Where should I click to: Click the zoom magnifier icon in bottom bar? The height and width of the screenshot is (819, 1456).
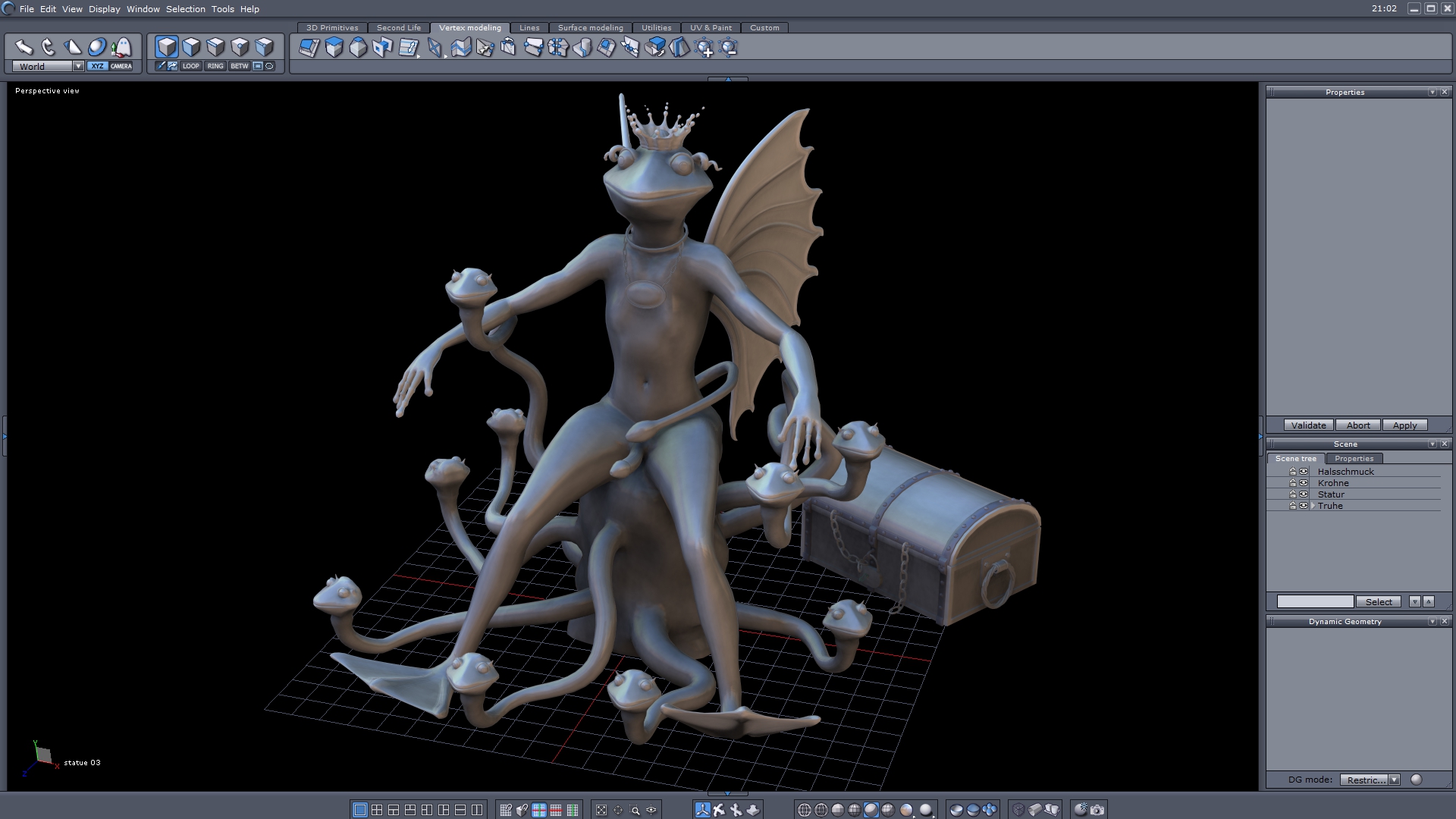(x=635, y=810)
